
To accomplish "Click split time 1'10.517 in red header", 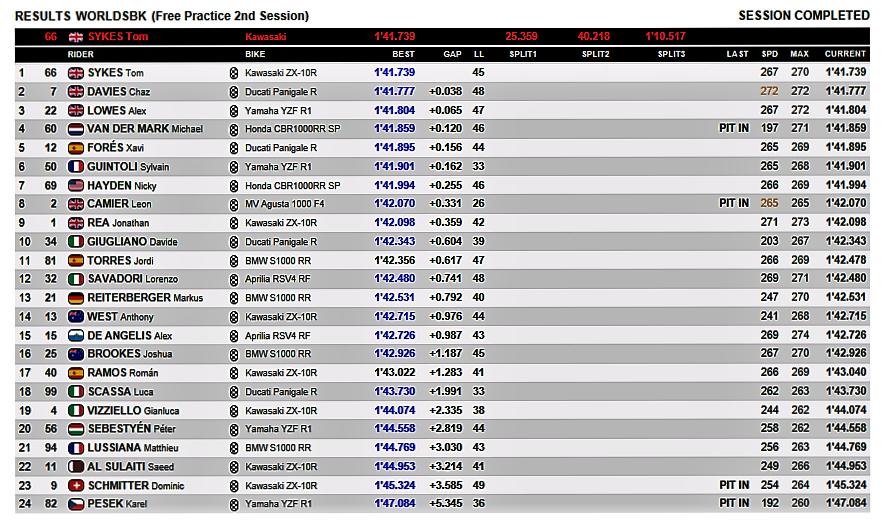I will coord(665,37).
